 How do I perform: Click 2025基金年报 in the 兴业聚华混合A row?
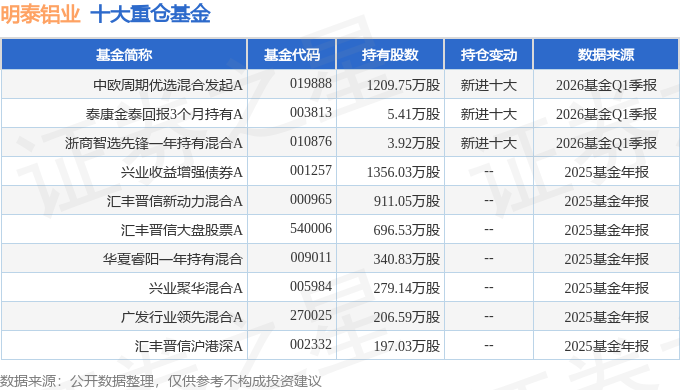pos(606,288)
